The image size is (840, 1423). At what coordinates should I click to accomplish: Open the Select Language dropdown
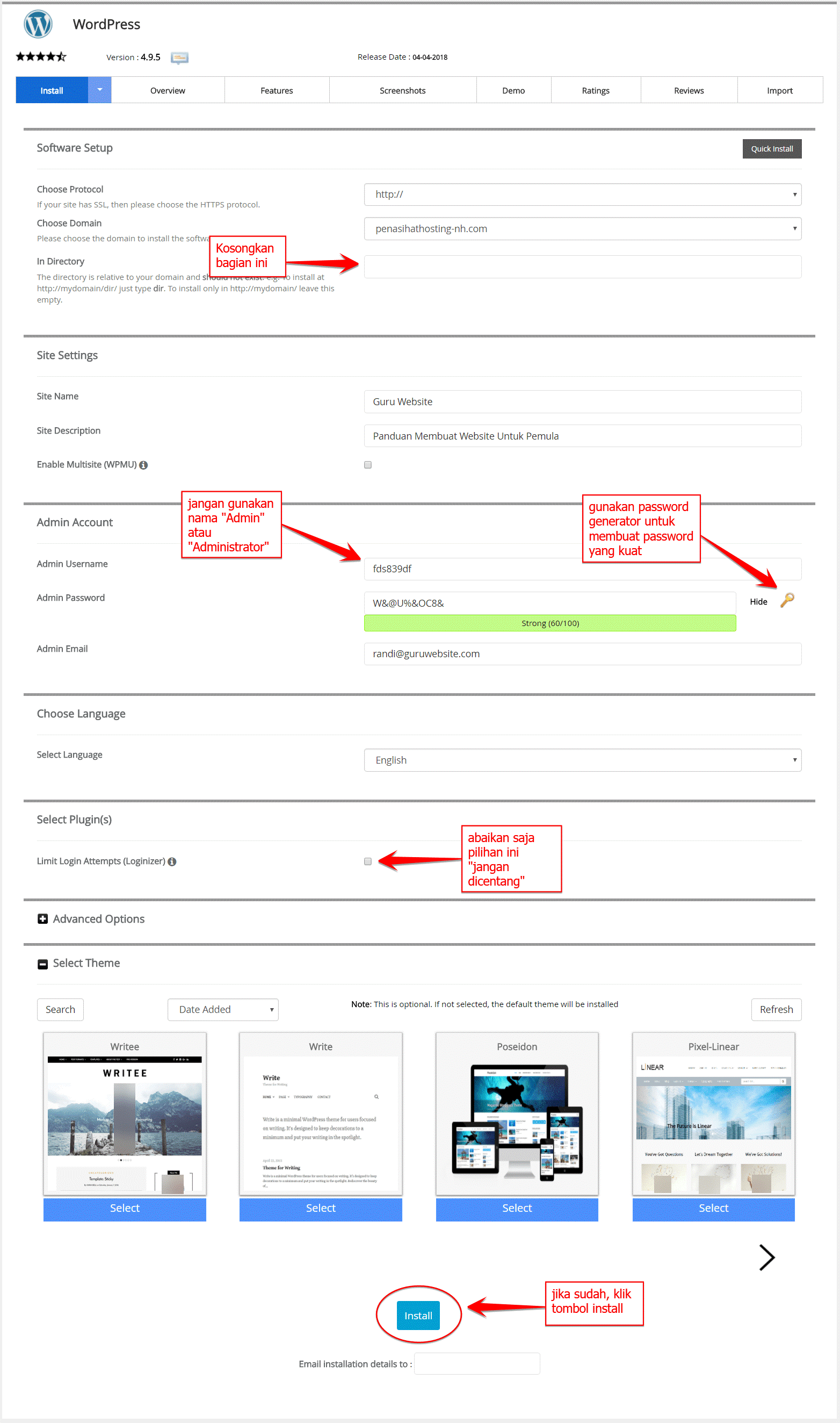(x=582, y=760)
